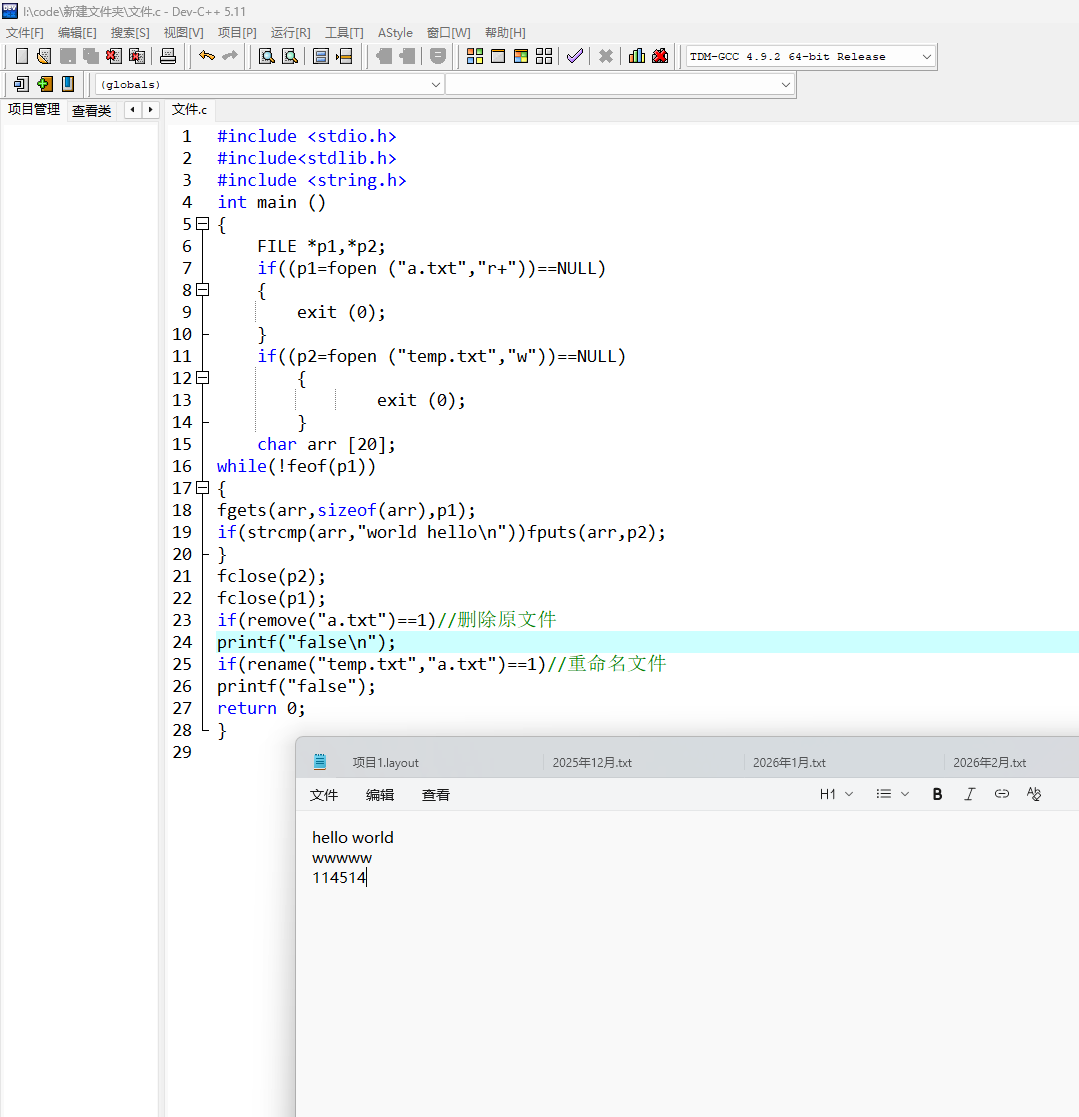The width and height of the screenshot is (1079, 1117).
Task: Open Notepad's 文件 menu
Action: (x=323, y=795)
